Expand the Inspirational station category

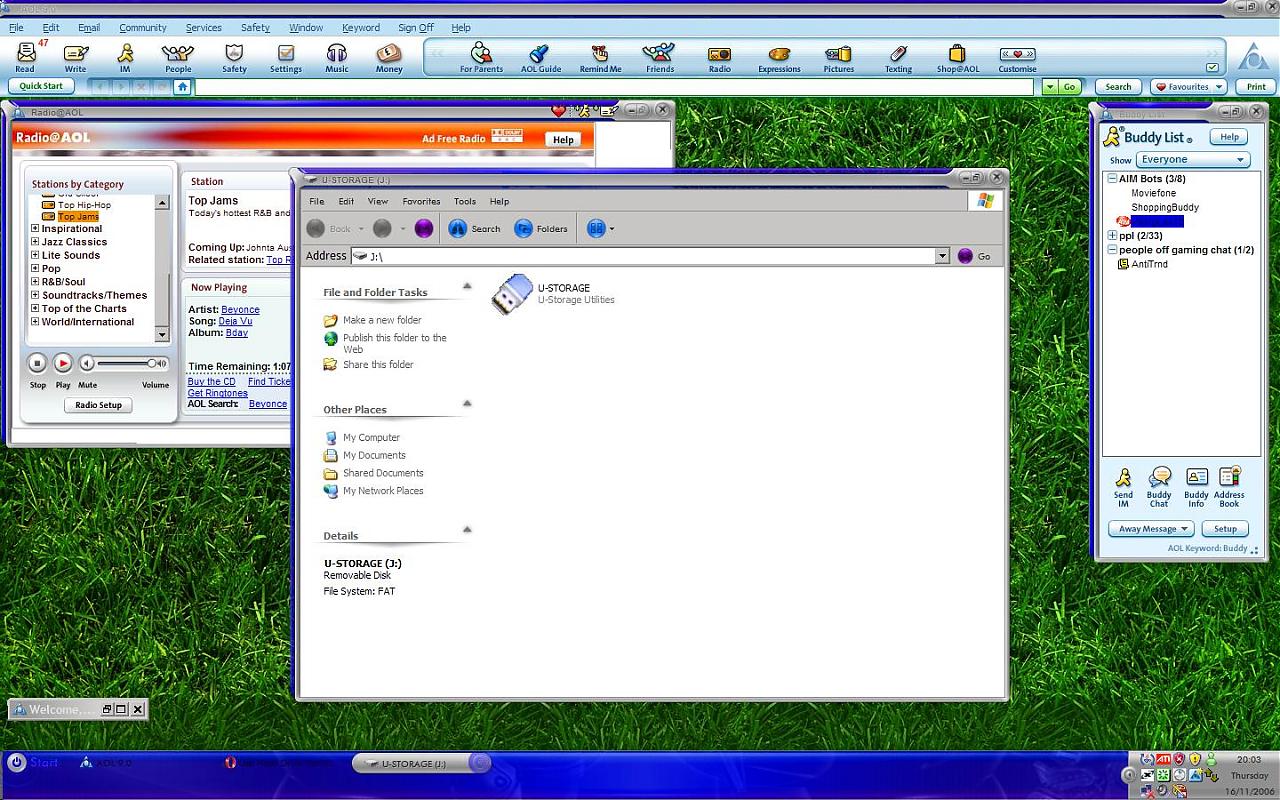click(35, 229)
